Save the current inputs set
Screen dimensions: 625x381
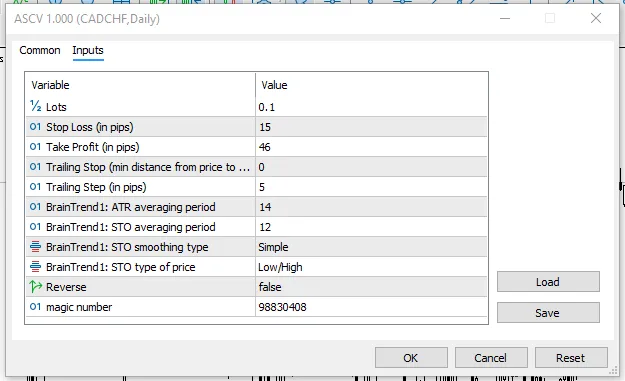(x=548, y=313)
